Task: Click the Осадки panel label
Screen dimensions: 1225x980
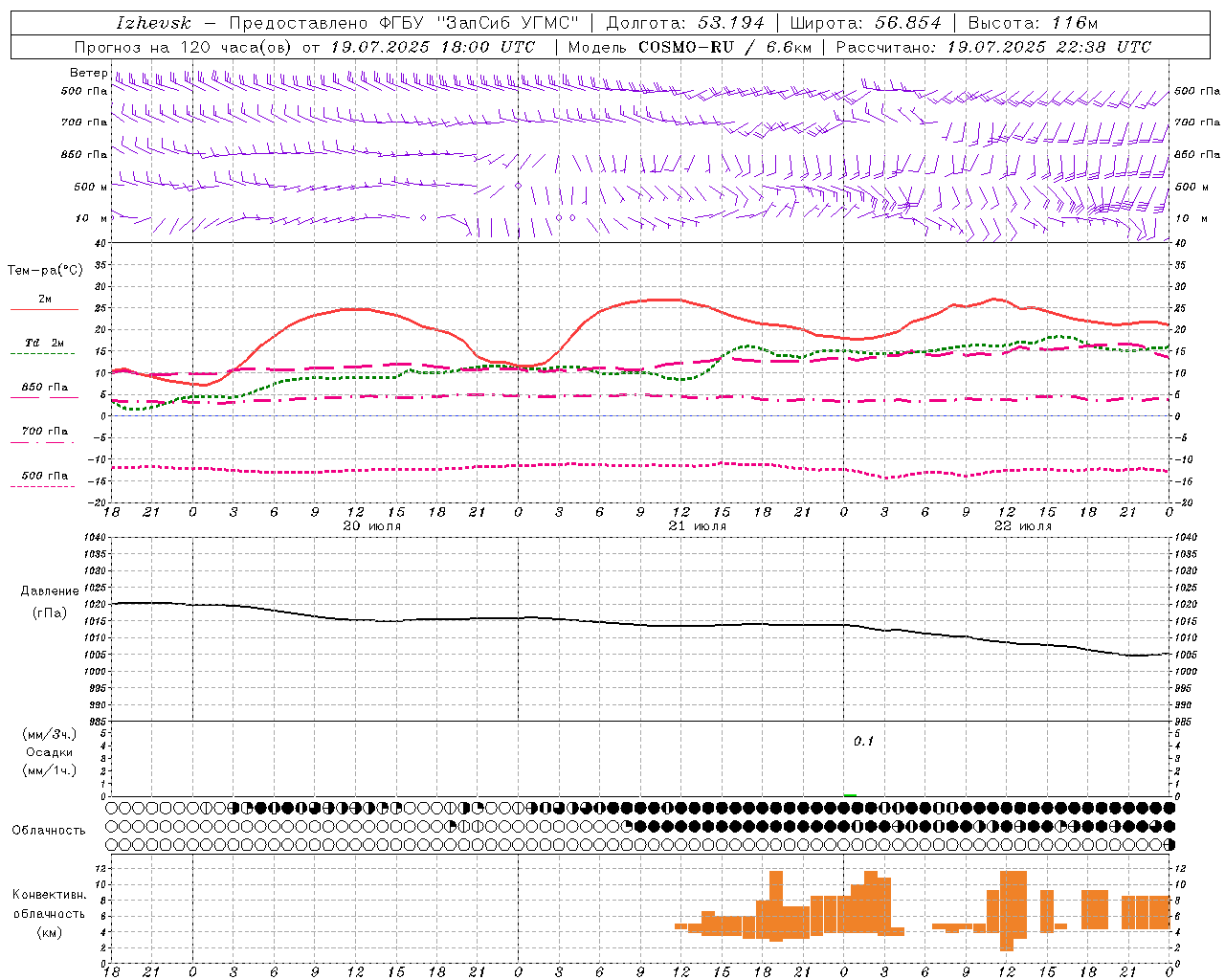Action: tap(50, 752)
